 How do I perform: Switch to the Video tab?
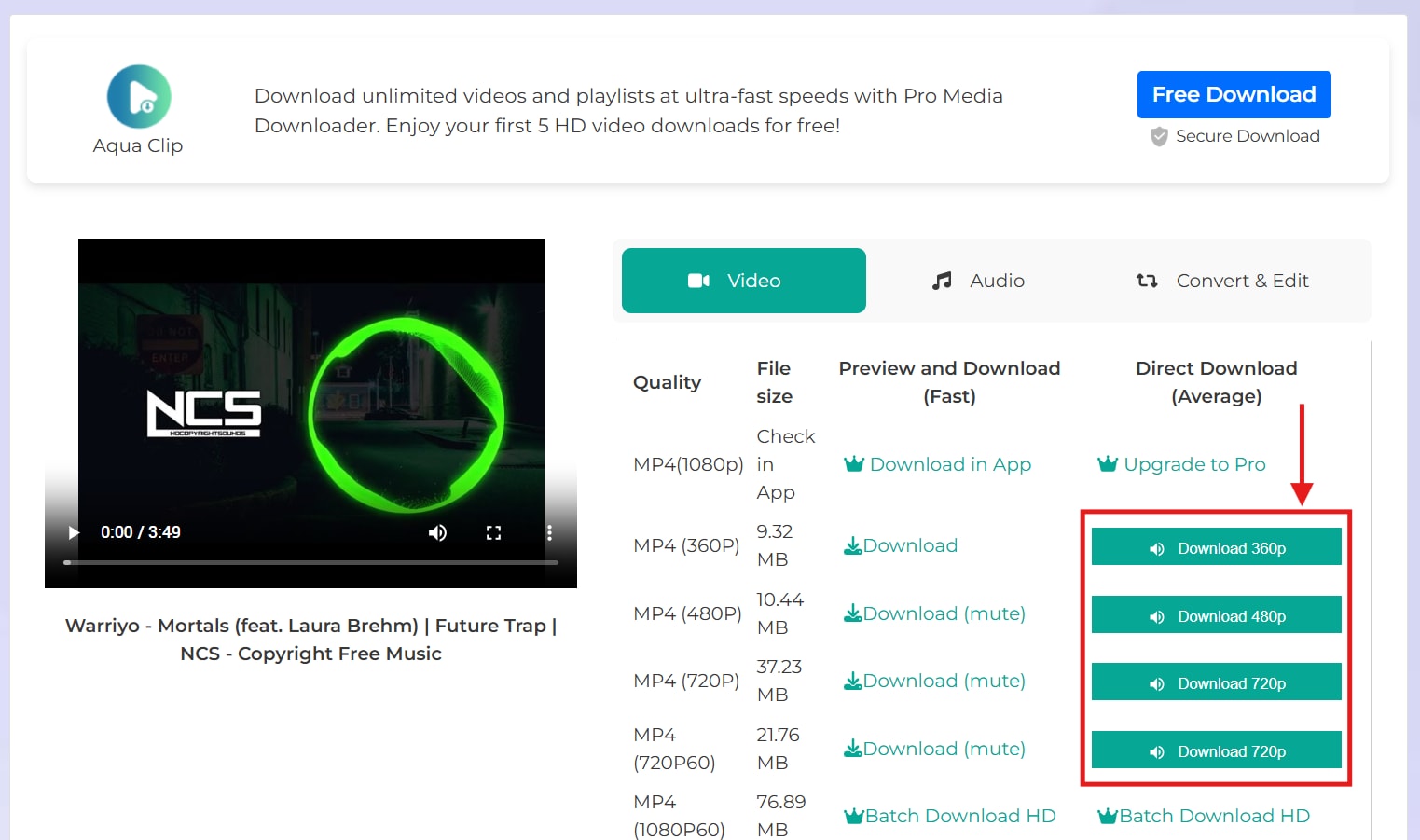coord(744,281)
